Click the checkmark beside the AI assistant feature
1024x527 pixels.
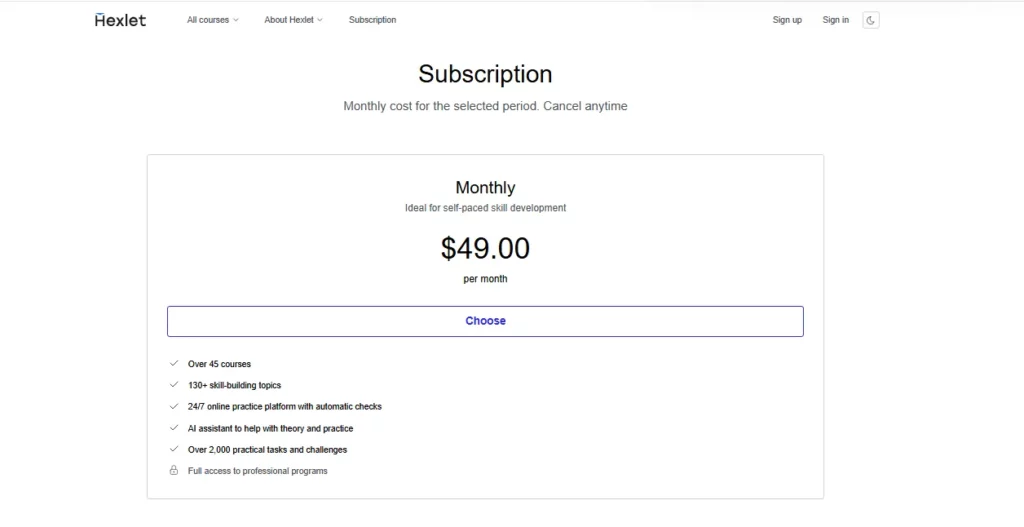(174, 428)
